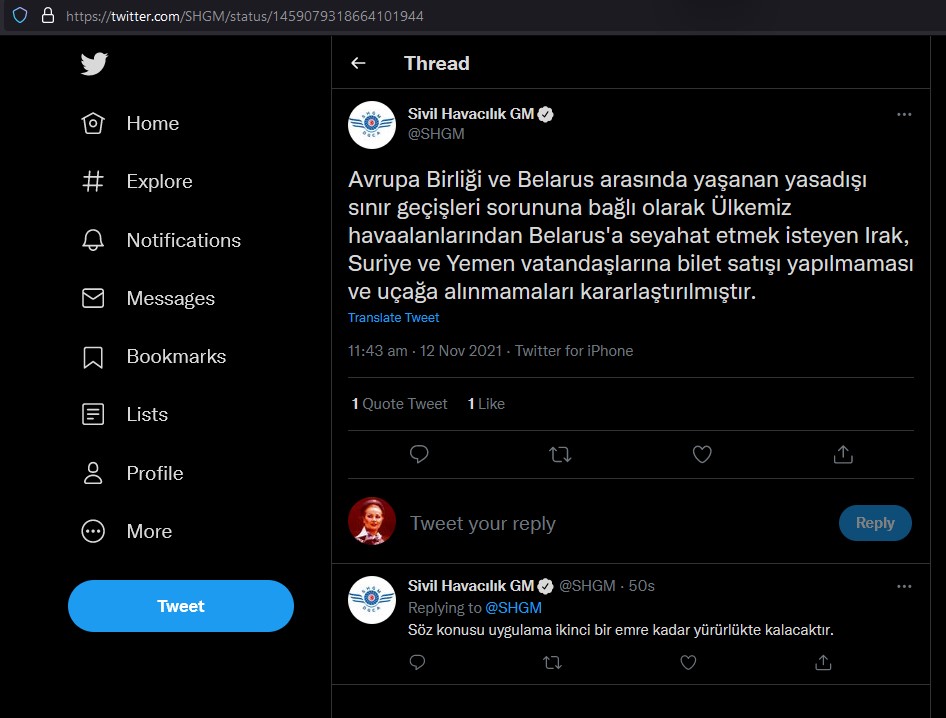The image size is (946, 718).
Task: Click the padlock site security icon
Action: click(48, 15)
